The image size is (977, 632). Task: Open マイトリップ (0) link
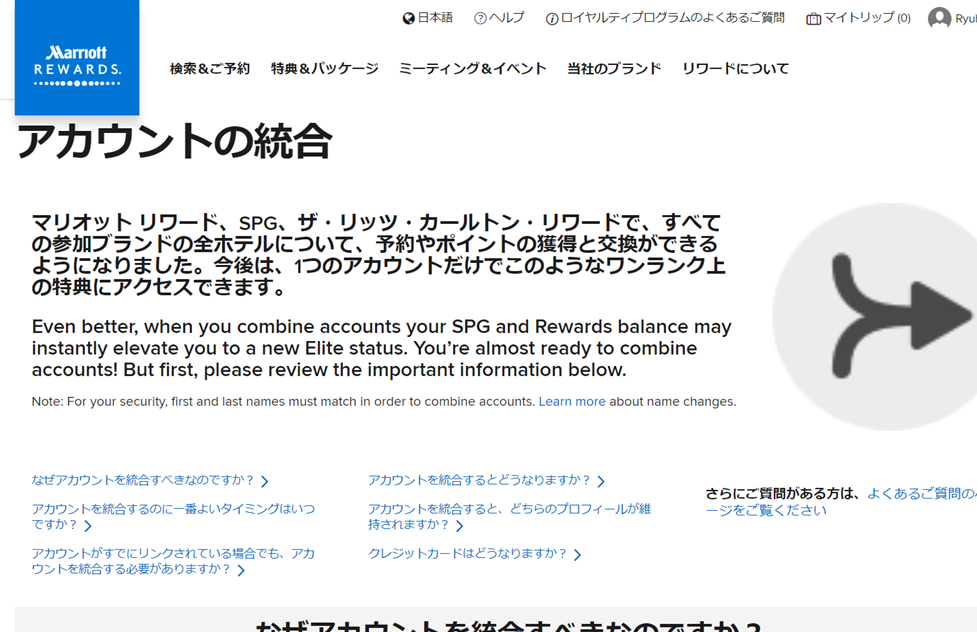[867, 18]
